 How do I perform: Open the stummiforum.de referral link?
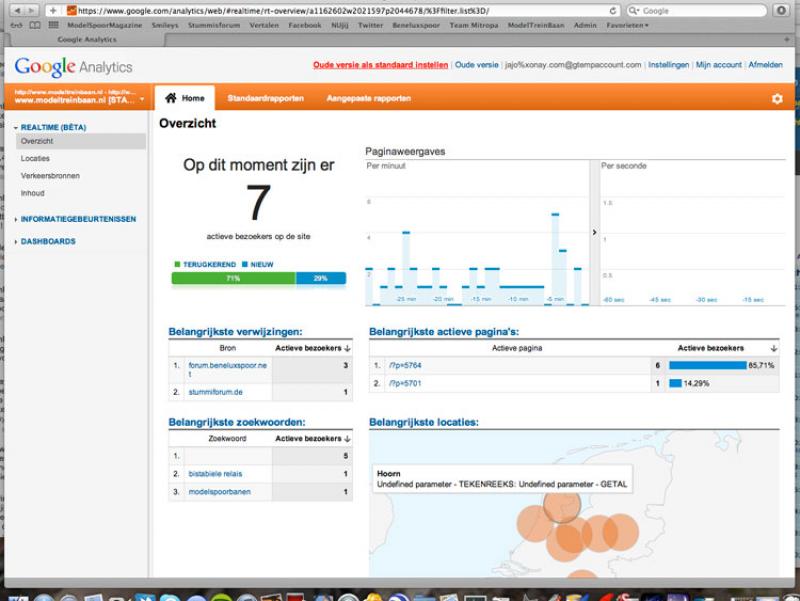[215, 392]
